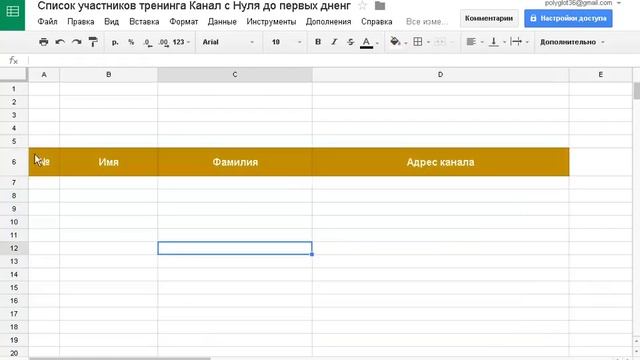Screen dimensions: 640x360
Task: Click the № header cell
Action: (x=44, y=162)
